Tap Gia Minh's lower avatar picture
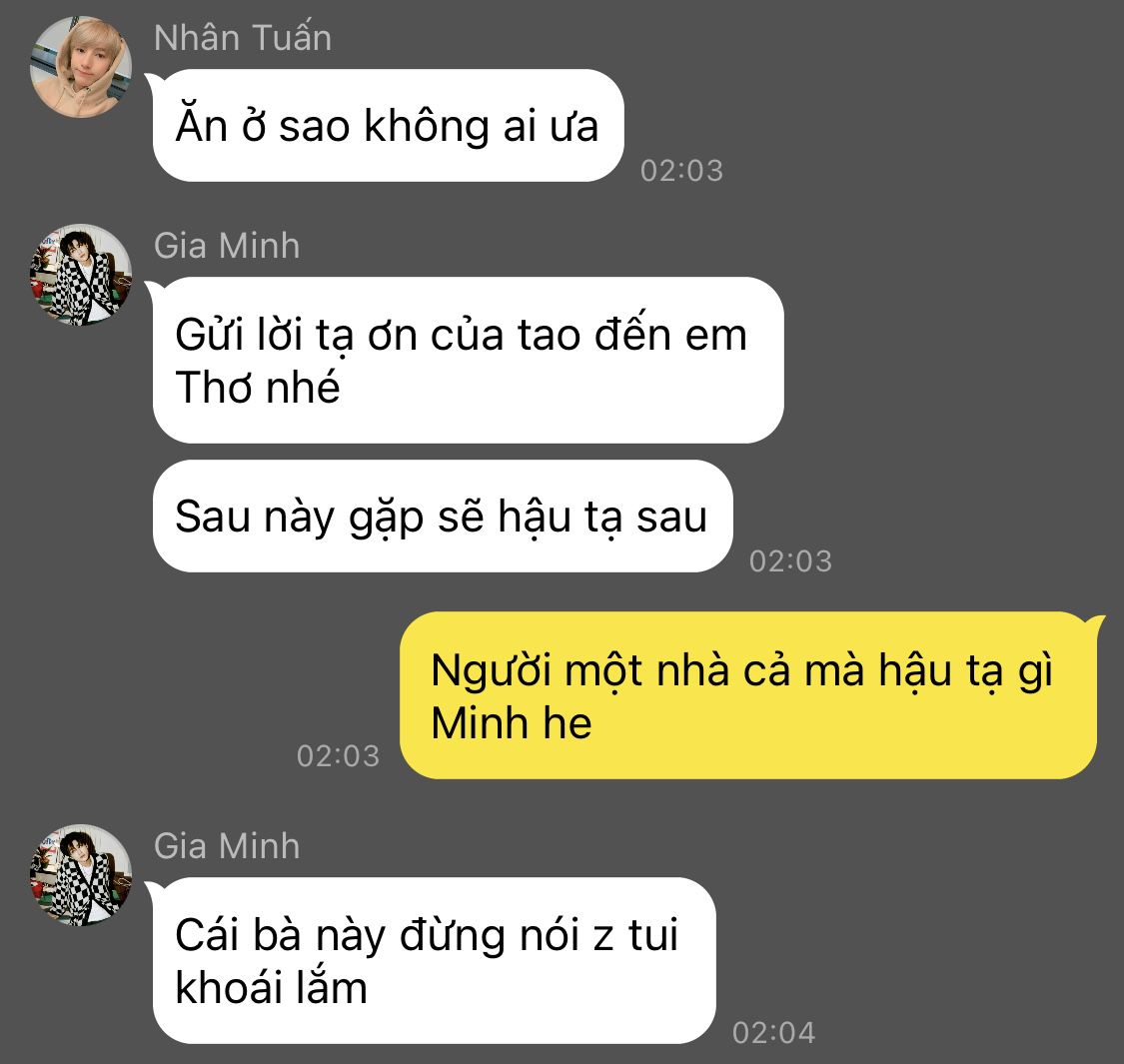 tap(81, 875)
